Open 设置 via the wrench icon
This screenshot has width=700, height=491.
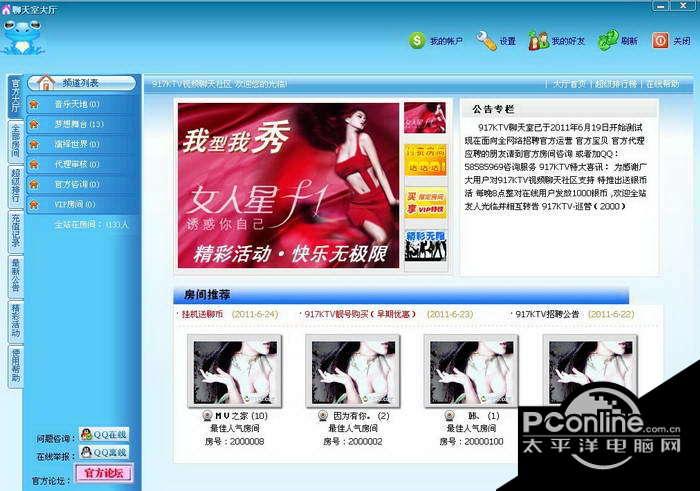pyautogui.click(x=486, y=41)
